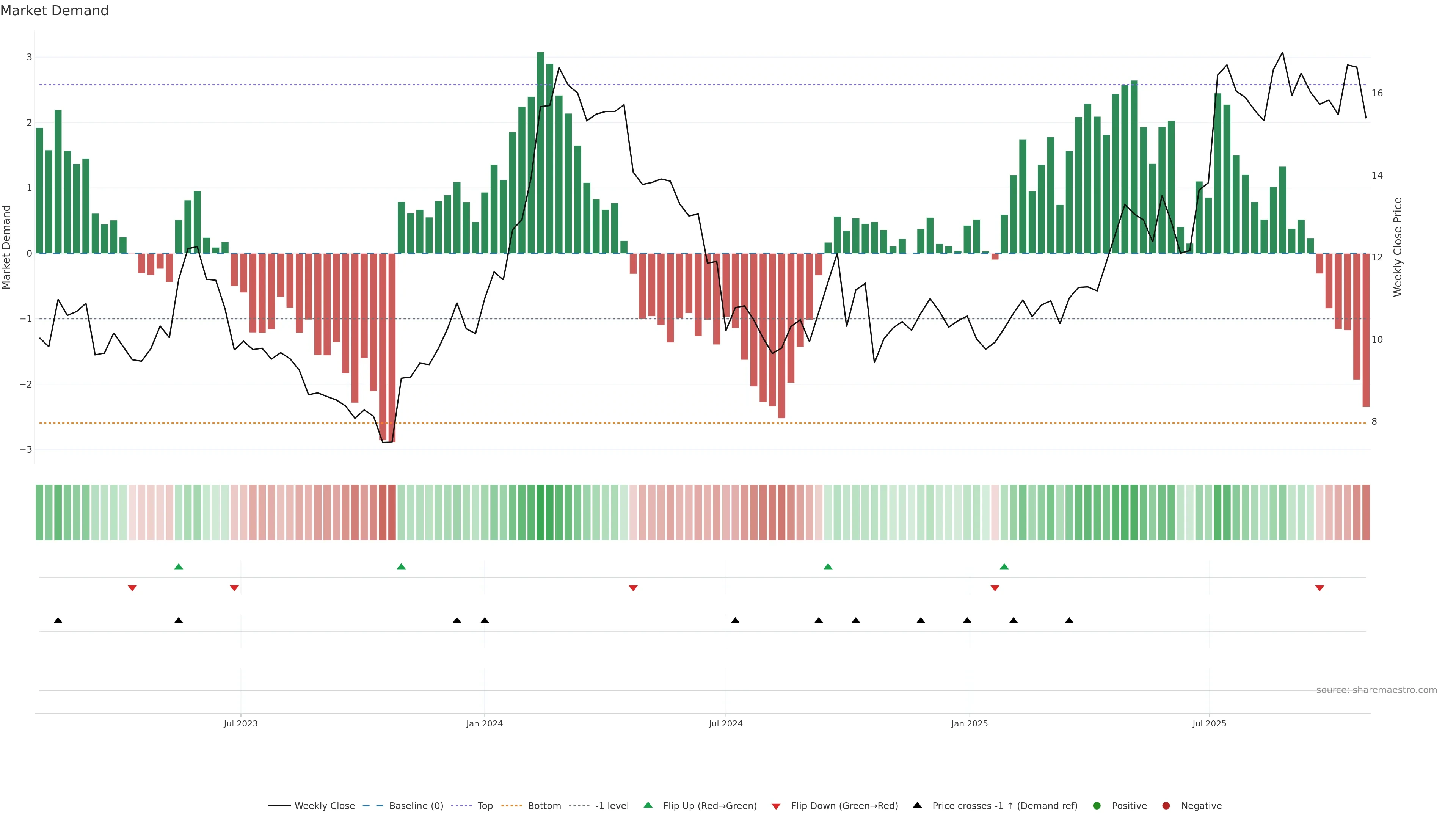Screen dimensions: 1456x819
Task: Click the red Flip Down triangle legend icon
Action: point(776,806)
